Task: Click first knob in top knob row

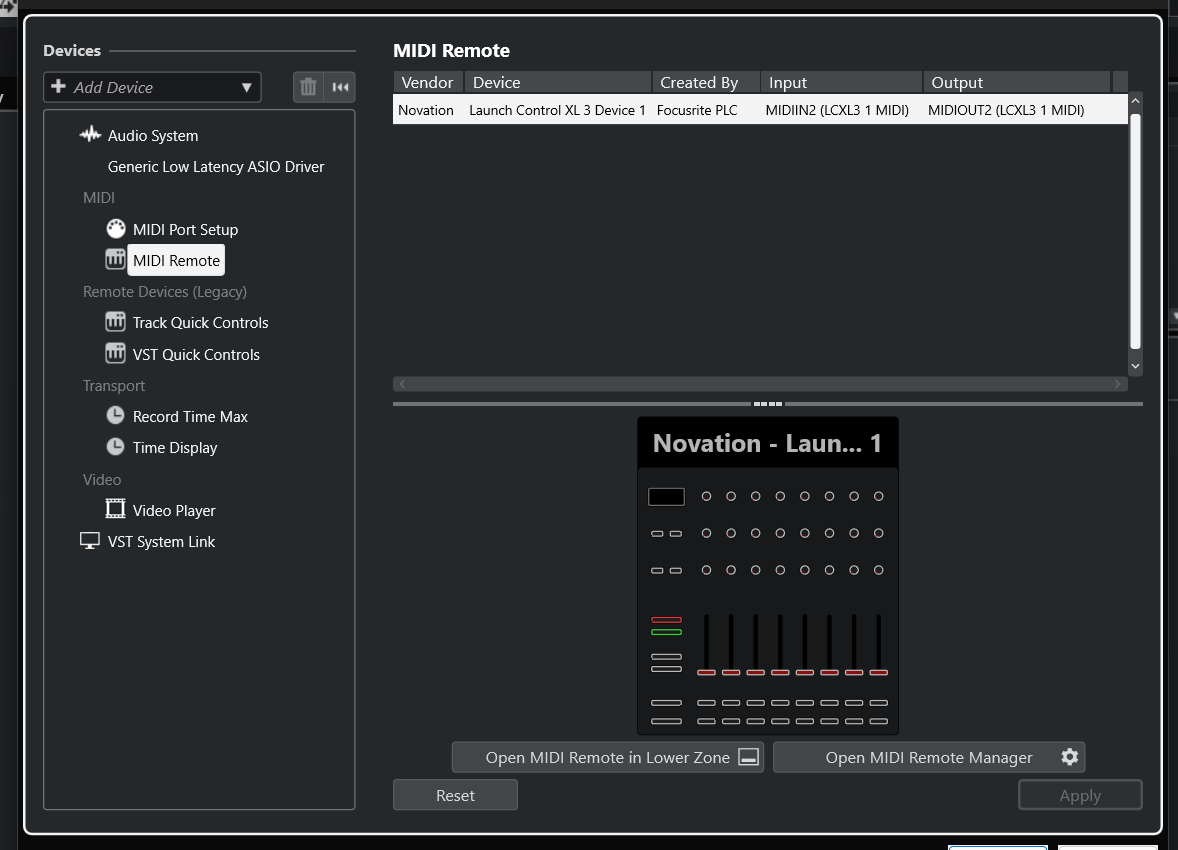Action: point(706,496)
